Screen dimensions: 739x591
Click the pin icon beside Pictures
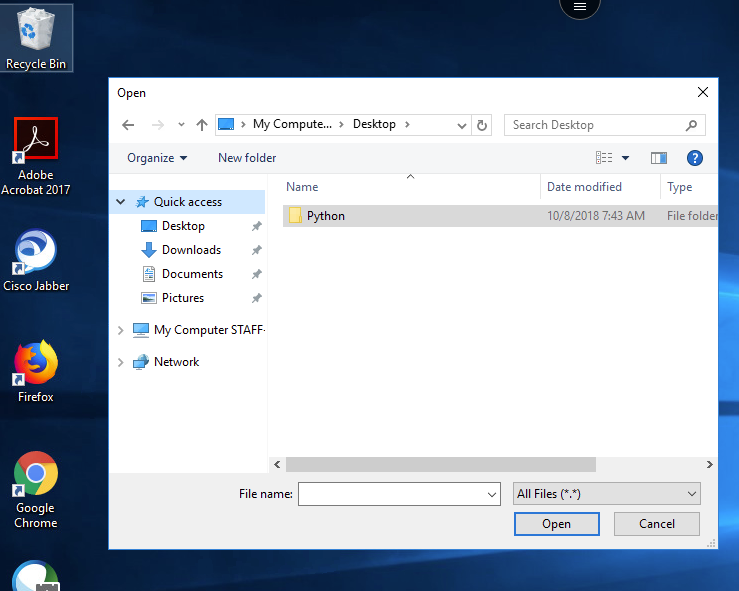coord(256,298)
